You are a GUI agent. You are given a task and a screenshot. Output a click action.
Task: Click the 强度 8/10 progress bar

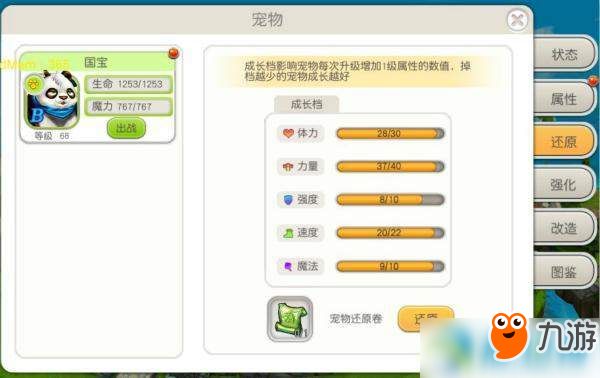pos(390,200)
